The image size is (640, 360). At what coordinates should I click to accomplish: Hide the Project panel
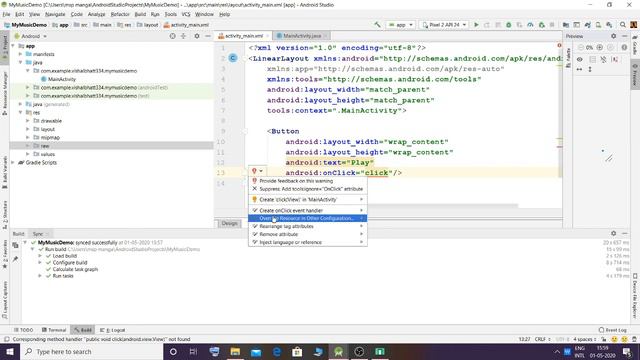pos(208,36)
